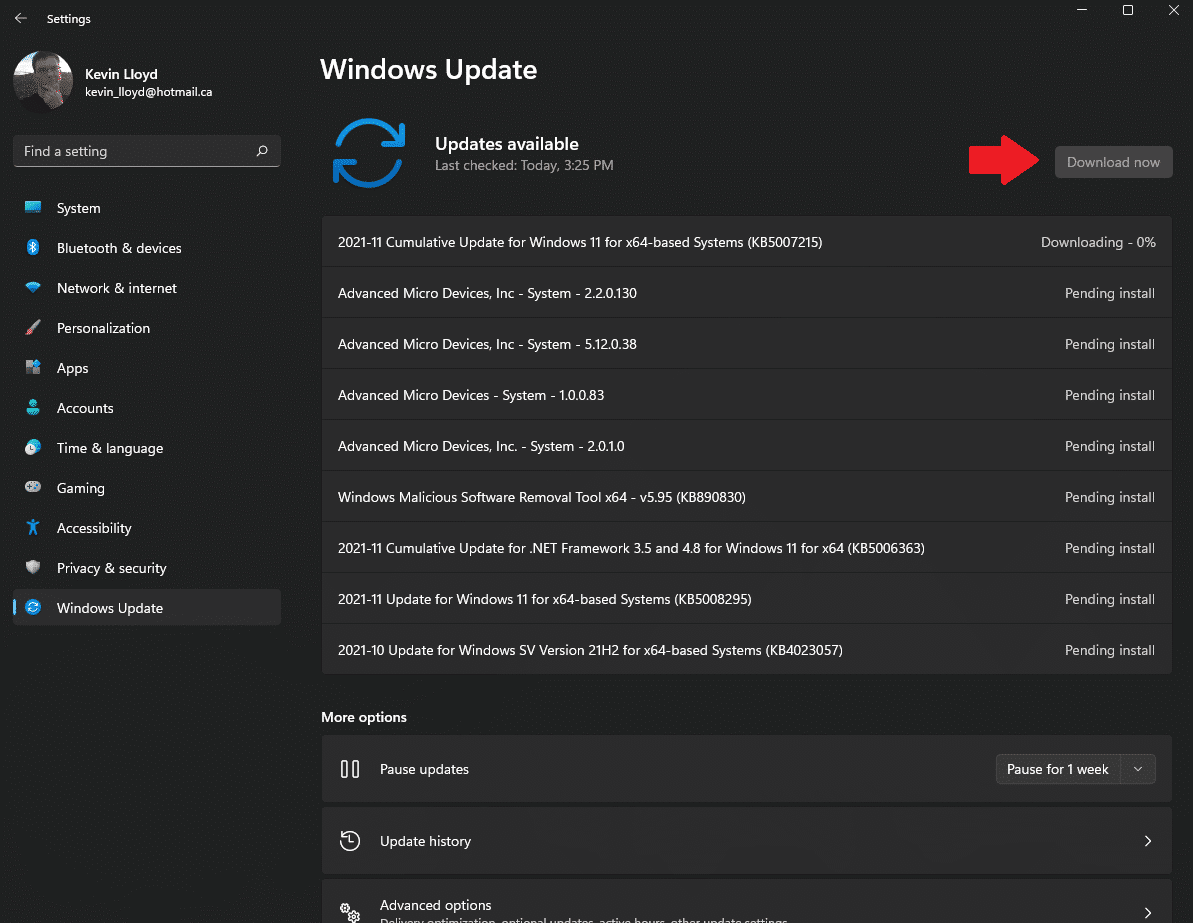Click the search magnifier icon
The height and width of the screenshot is (923, 1193).
262,151
